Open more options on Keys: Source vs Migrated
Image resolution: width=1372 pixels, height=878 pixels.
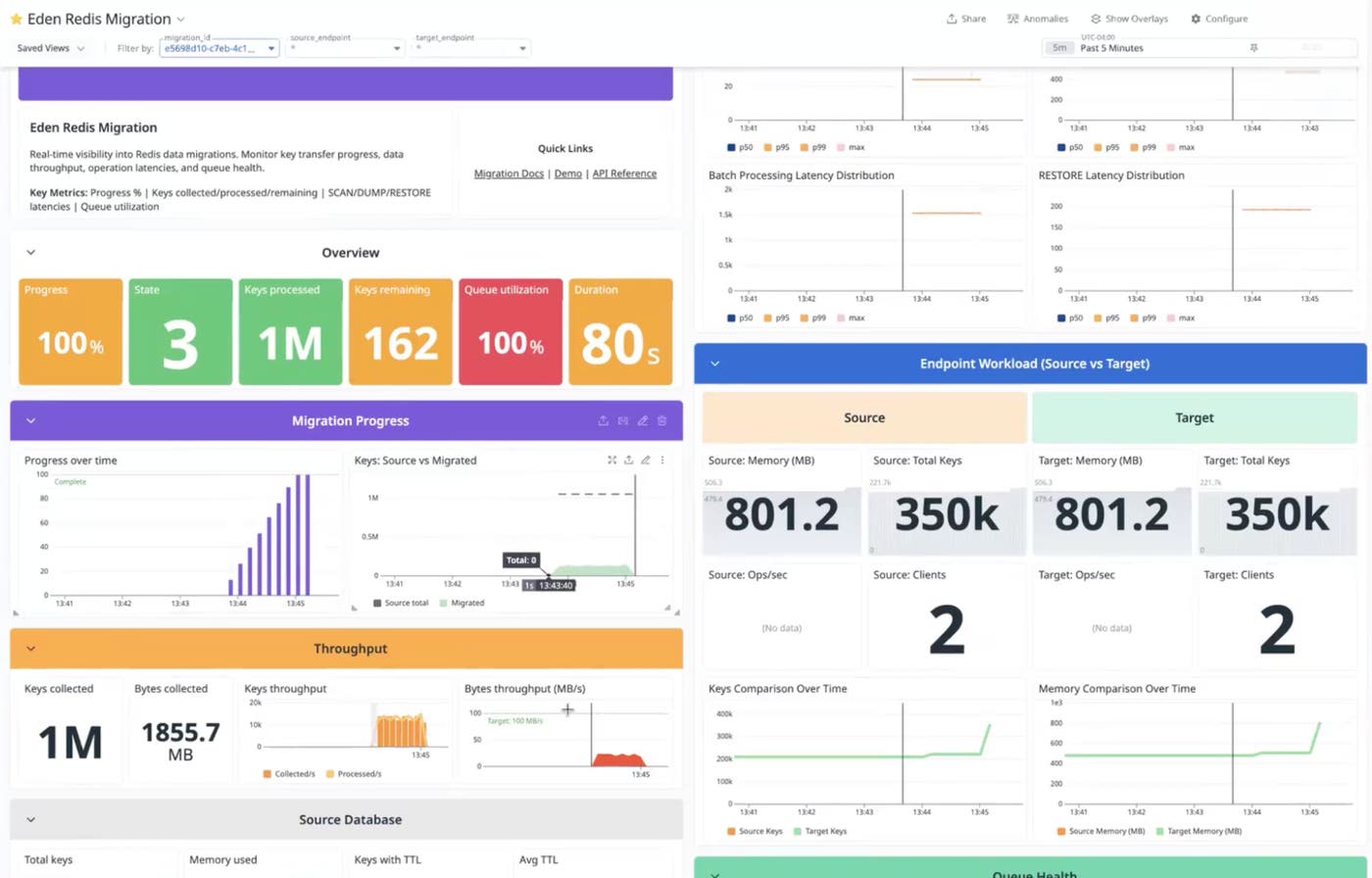point(662,460)
